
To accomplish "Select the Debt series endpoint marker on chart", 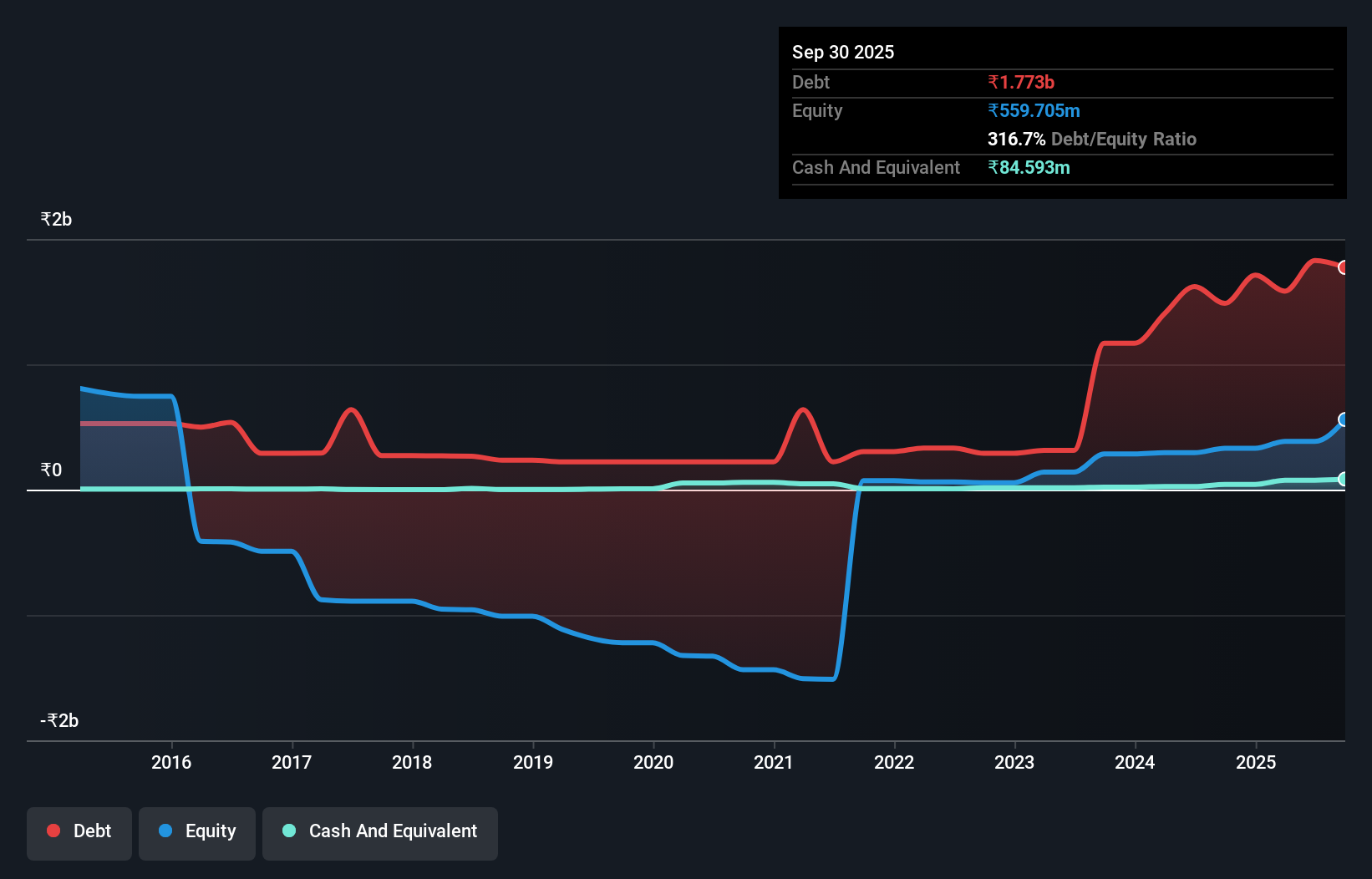I will click(1343, 267).
